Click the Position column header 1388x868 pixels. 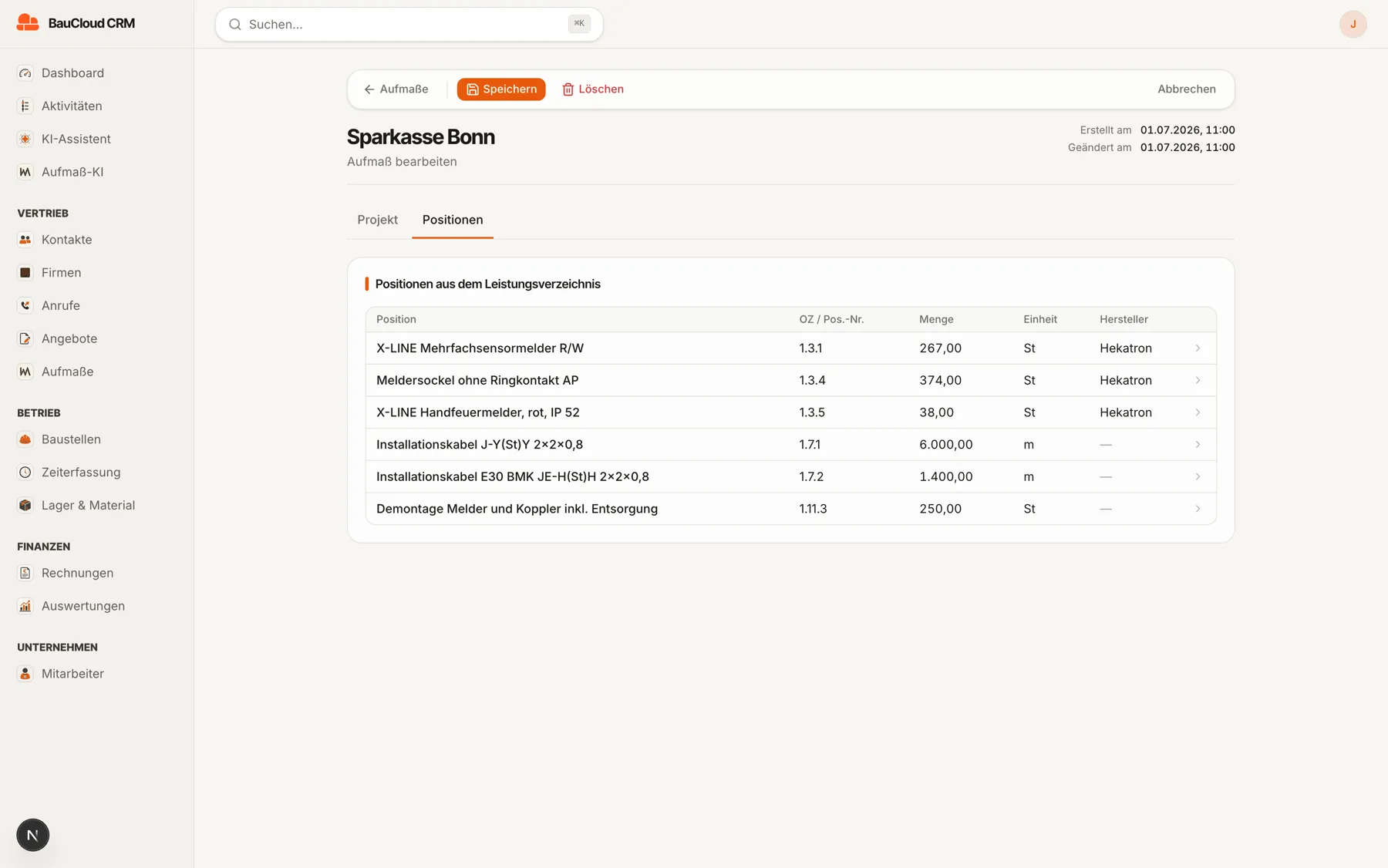point(396,319)
